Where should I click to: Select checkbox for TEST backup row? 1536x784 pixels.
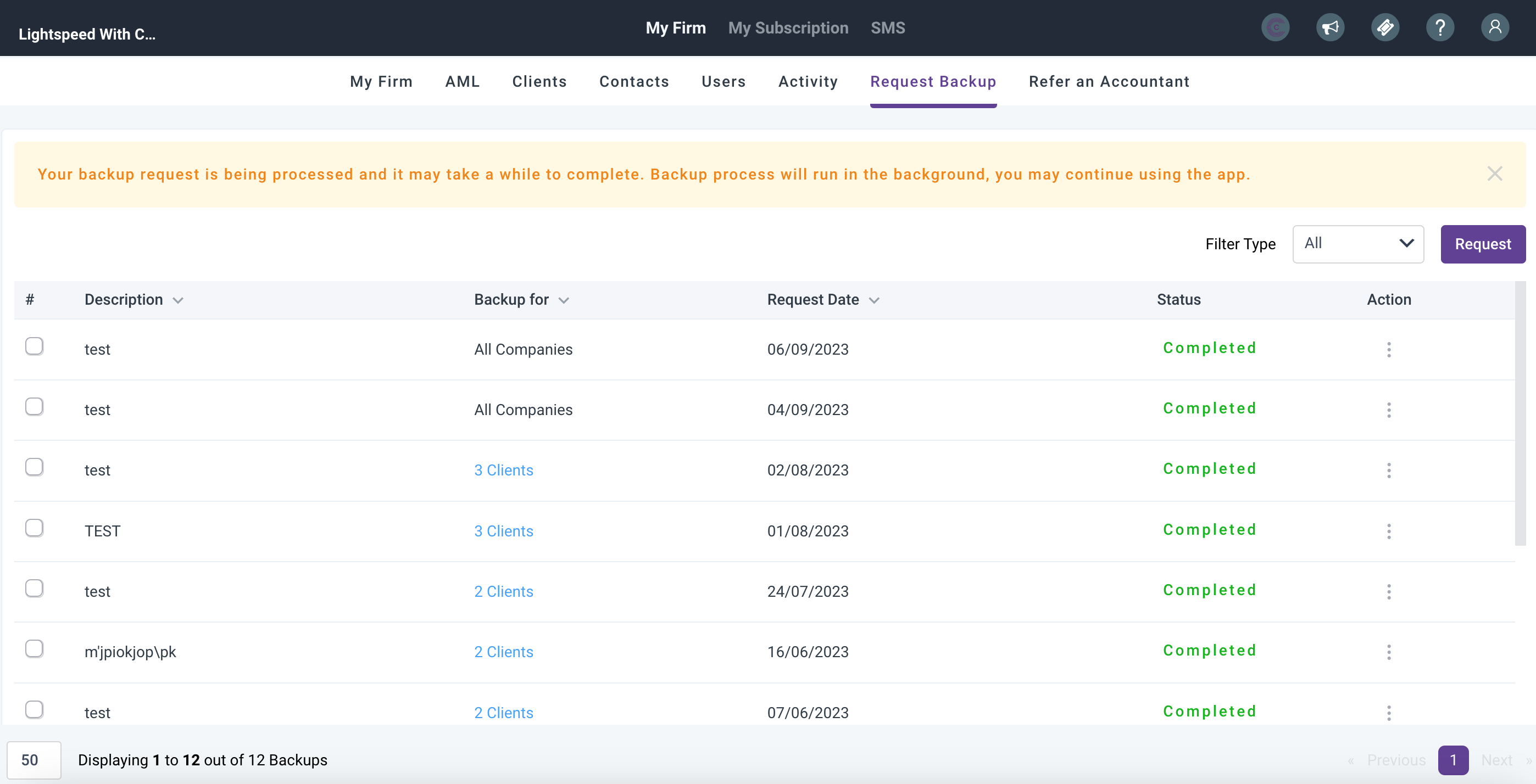point(34,528)
